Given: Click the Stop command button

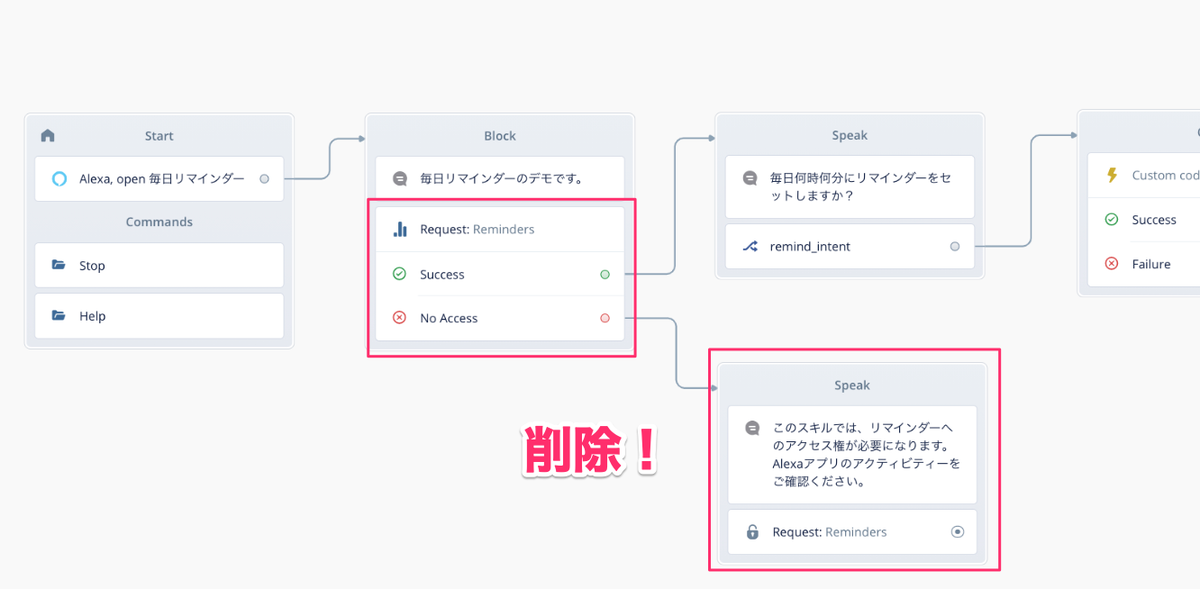Looking at the screenshot, I should 159,265.
